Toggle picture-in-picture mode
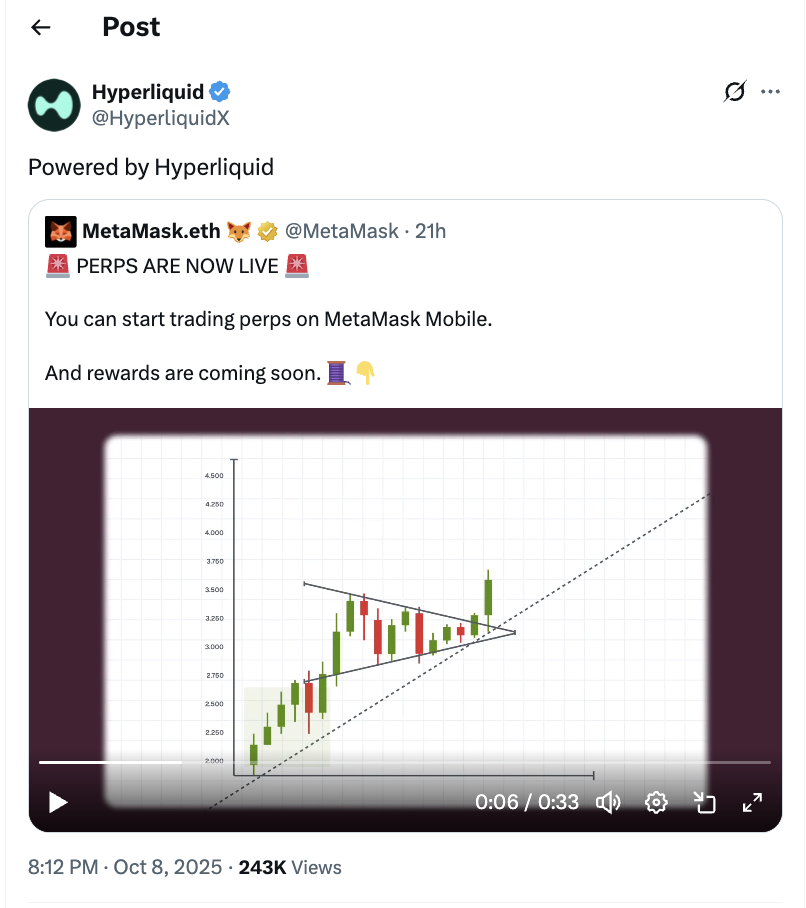Image resolution: width=806 pixels, height=908 pixels. pyautogui.click(x=705, y=802)
